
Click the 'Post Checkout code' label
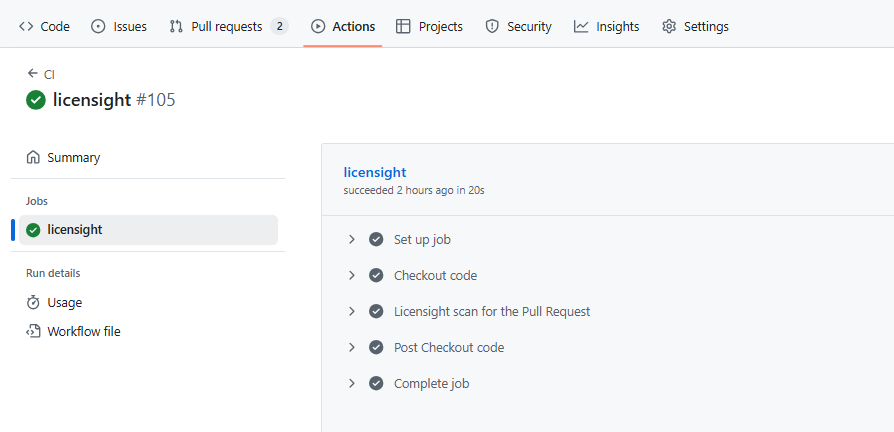[x=449, y=347]
